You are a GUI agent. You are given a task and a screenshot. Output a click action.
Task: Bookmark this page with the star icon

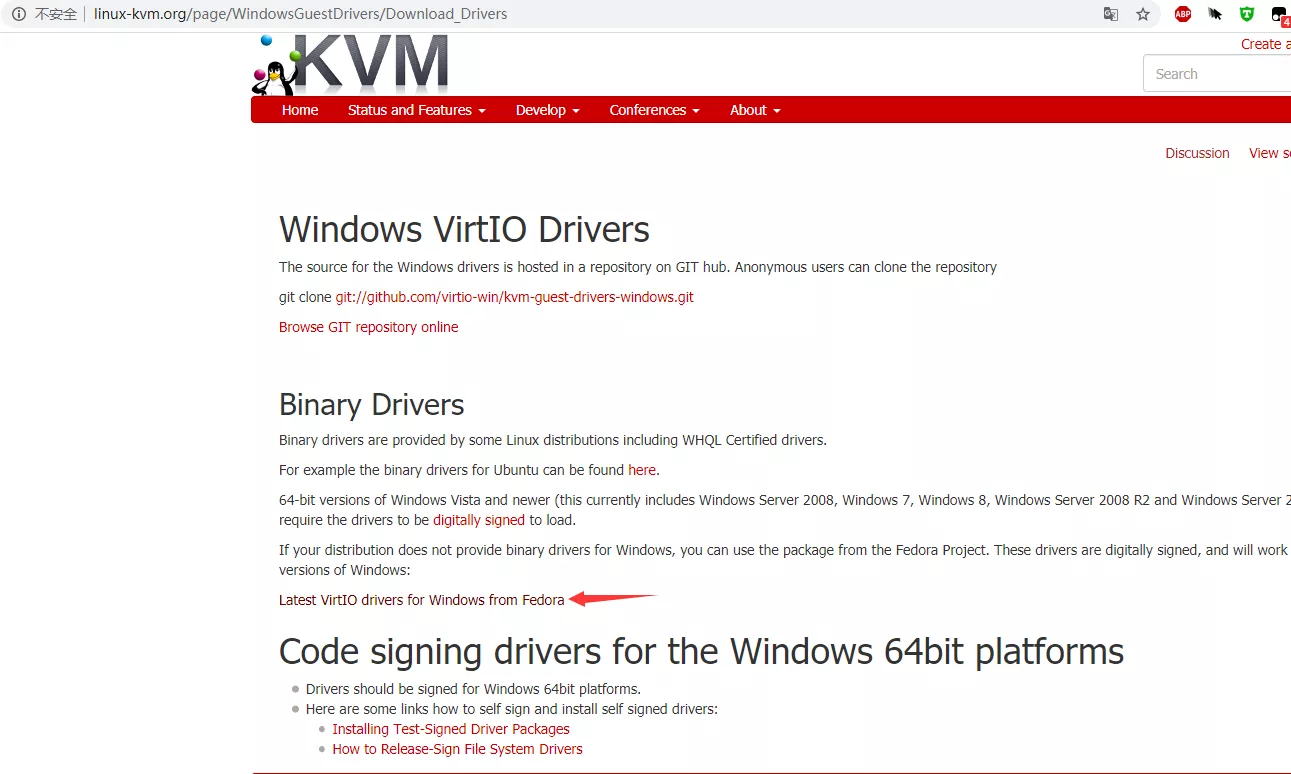click(1143, 14)
